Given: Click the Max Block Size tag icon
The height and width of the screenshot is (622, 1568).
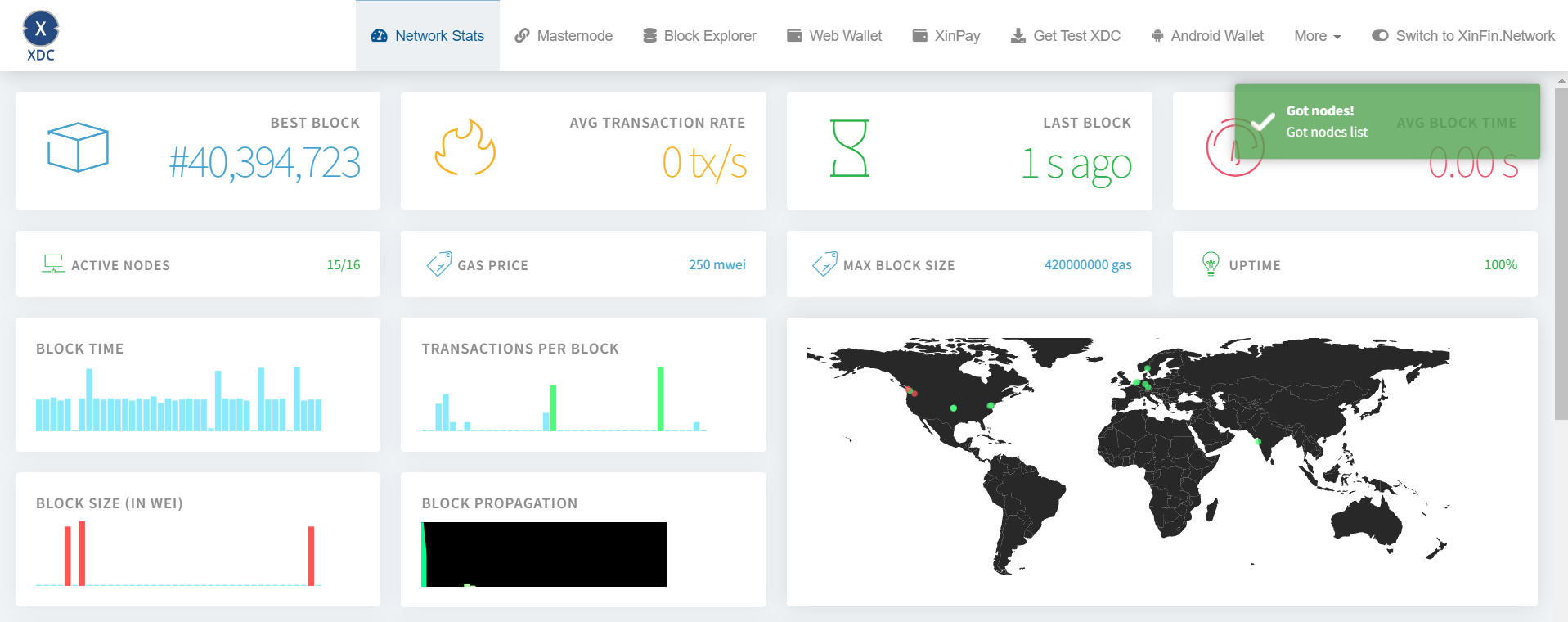Looking at the screenshot, I should coord(824,264).
